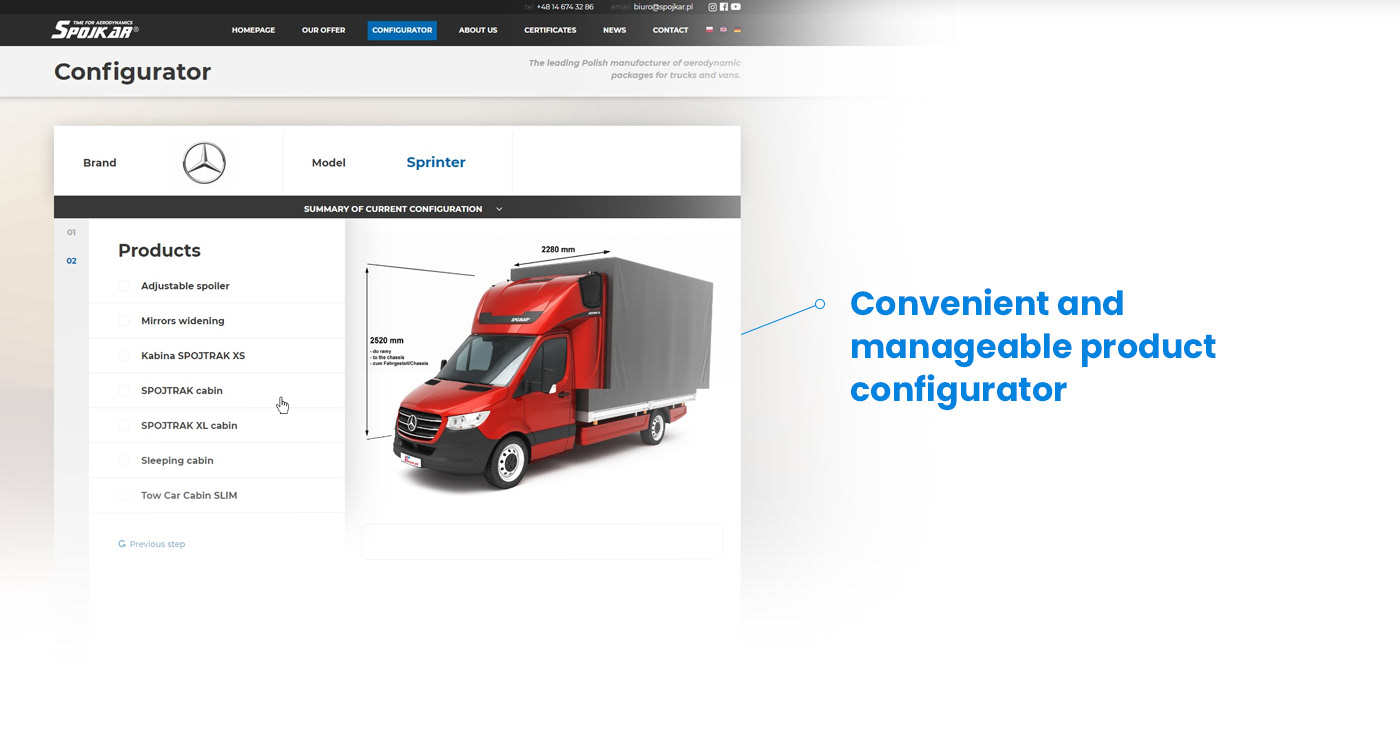Open About Us menu item
The height and width of the screenshot is (749, 1400).
click(478, 30)
